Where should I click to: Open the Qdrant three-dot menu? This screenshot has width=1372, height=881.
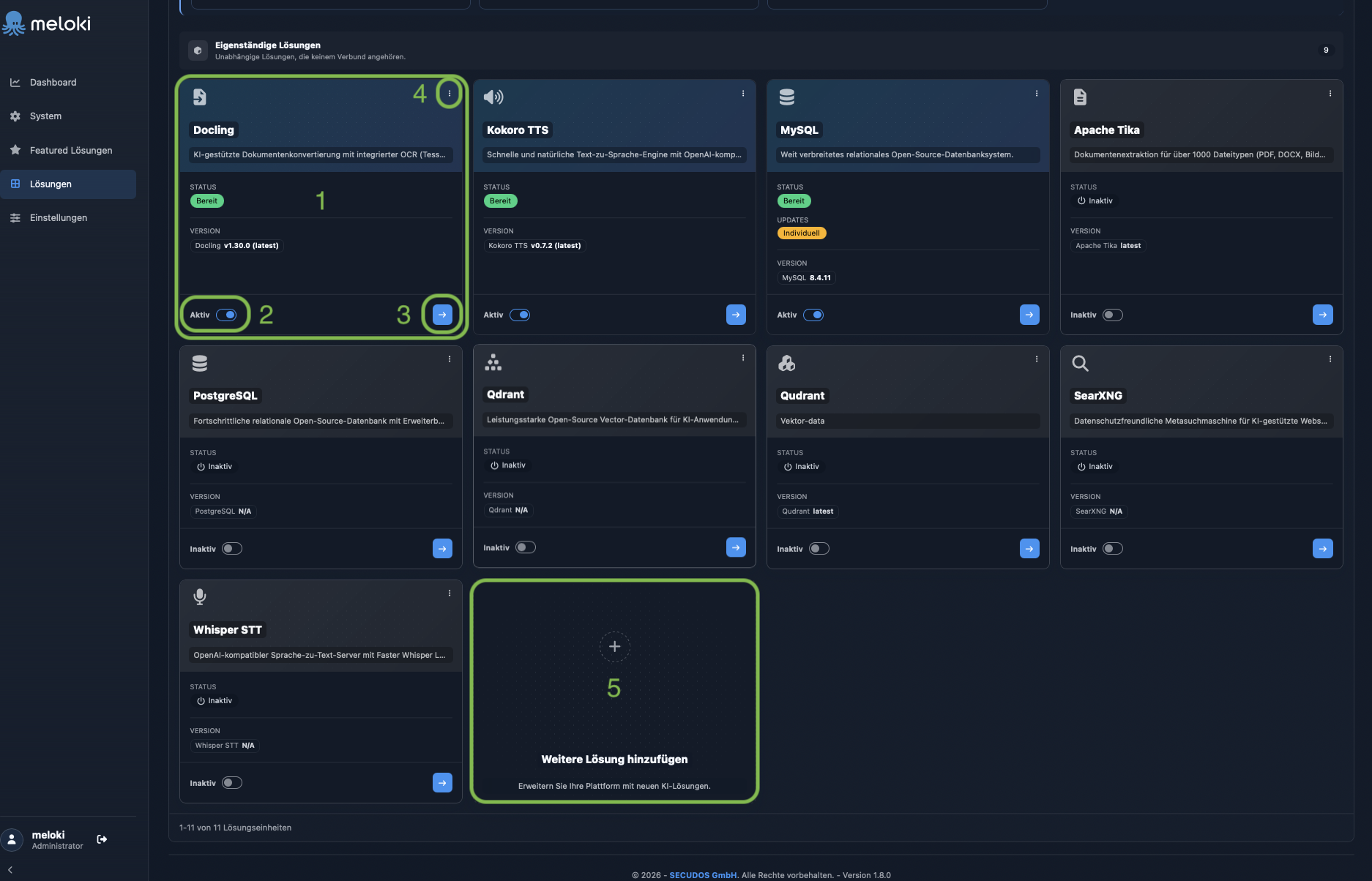[743, 358]
